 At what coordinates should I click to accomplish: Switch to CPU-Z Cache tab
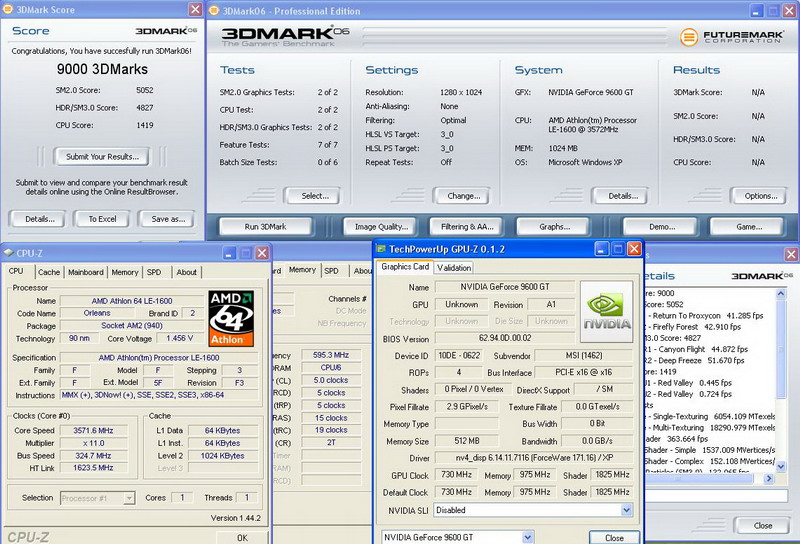(x=49, y=273)
